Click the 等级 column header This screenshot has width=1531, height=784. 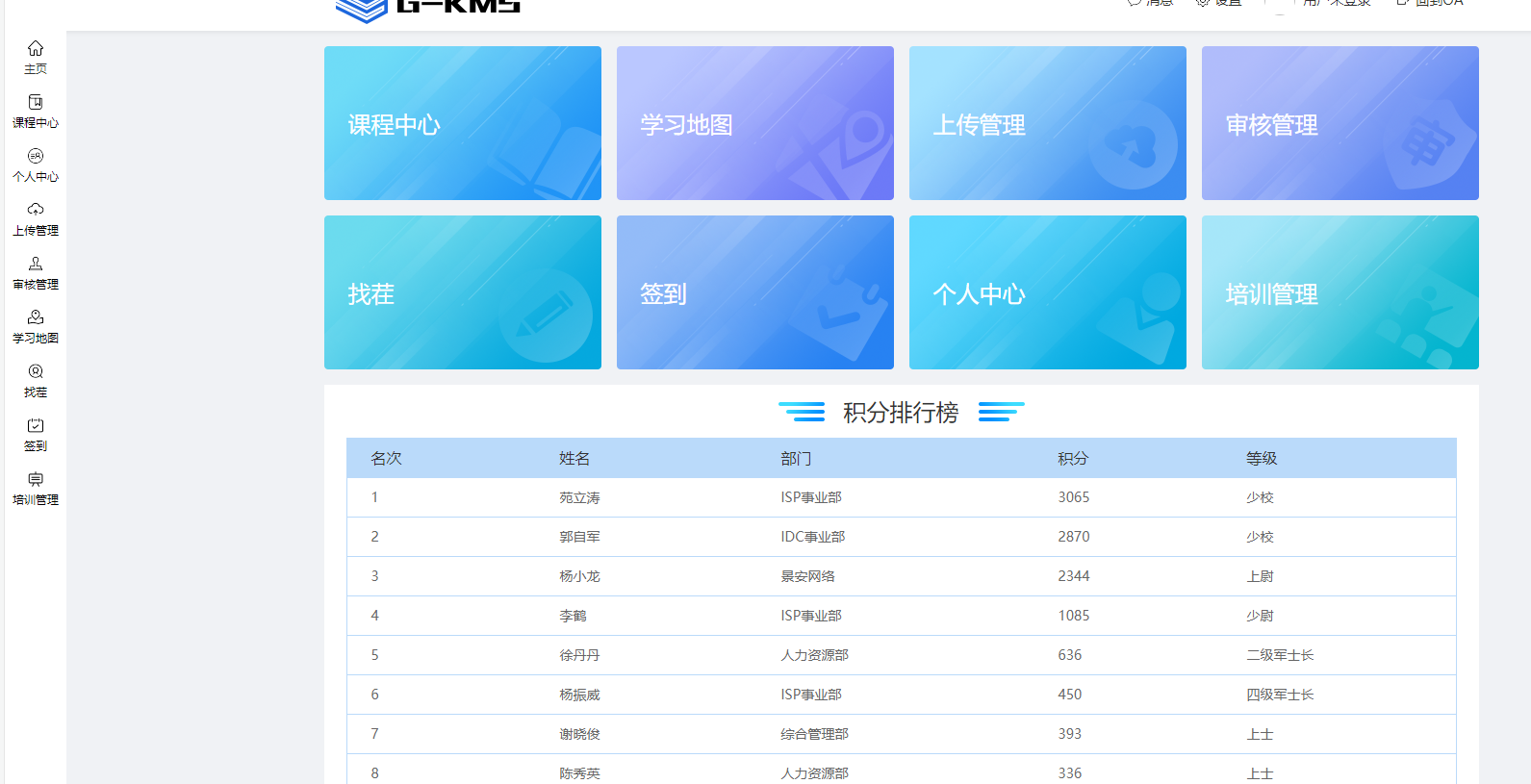point(1262,459)
